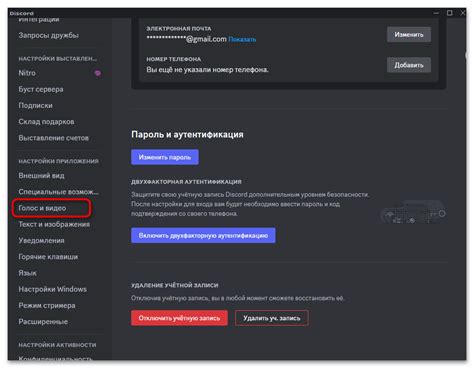Click Изменить пароль button
474x368 pixels.
tap(165, 157)
